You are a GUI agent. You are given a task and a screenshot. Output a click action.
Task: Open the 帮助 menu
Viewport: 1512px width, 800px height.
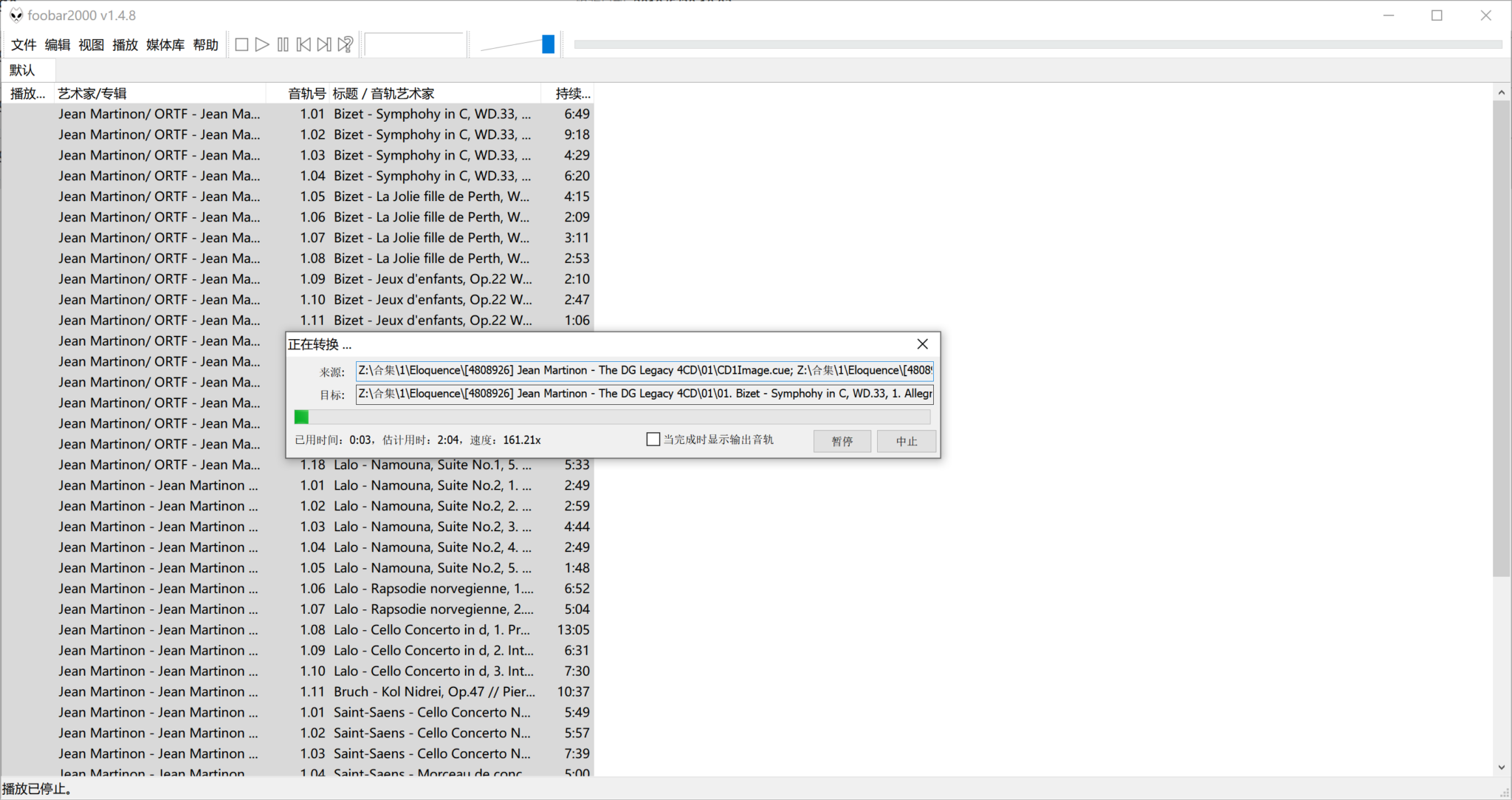[206, 45]
